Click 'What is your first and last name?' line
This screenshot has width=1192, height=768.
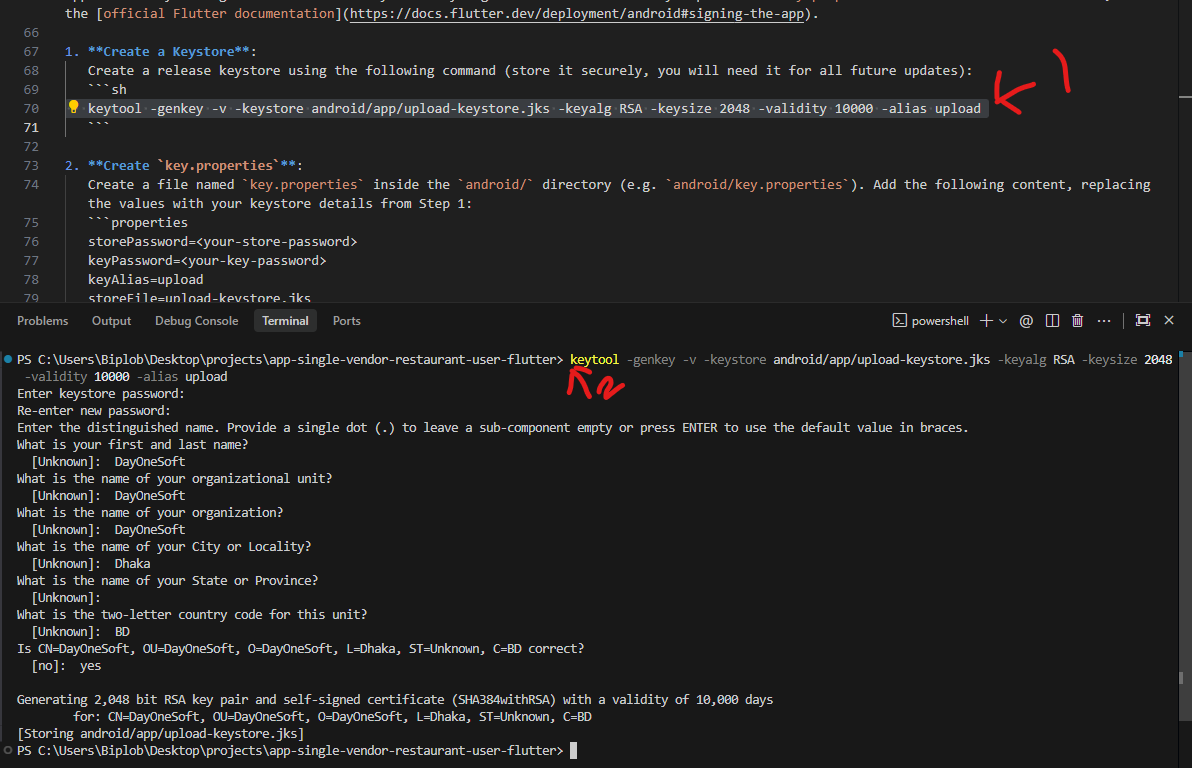132,445
